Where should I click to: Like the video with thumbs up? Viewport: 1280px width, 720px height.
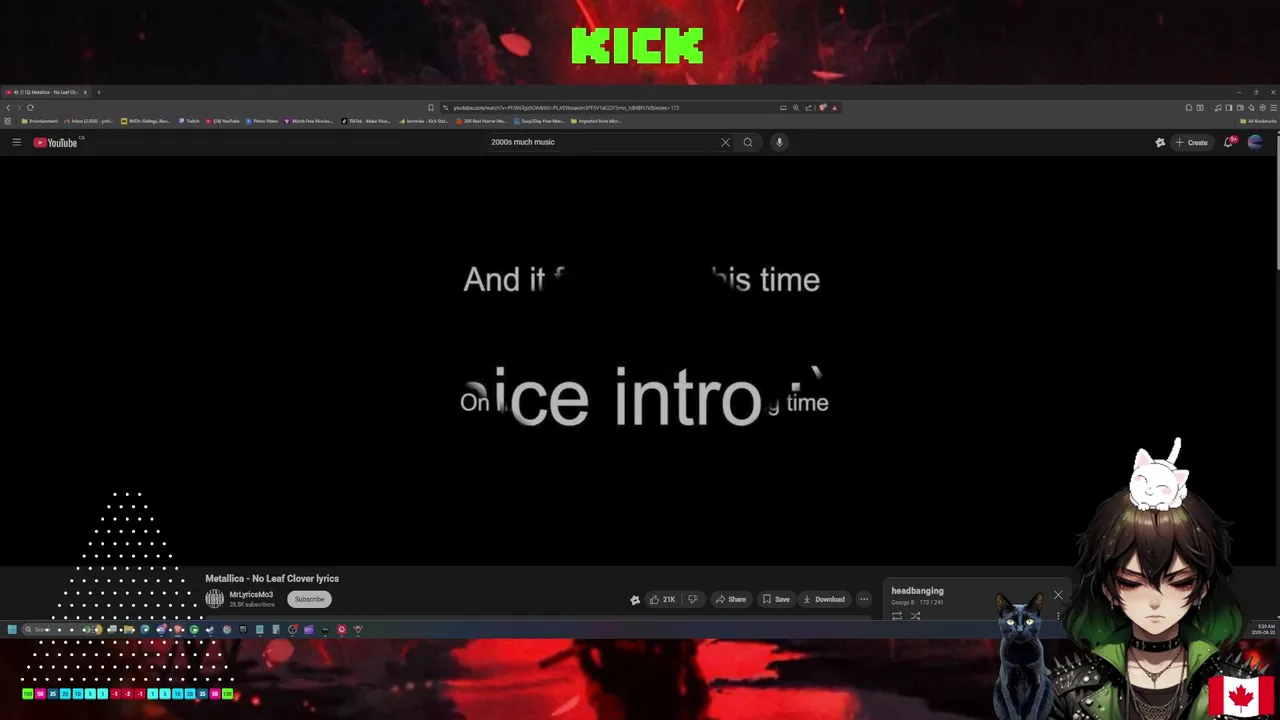point(662,599)
